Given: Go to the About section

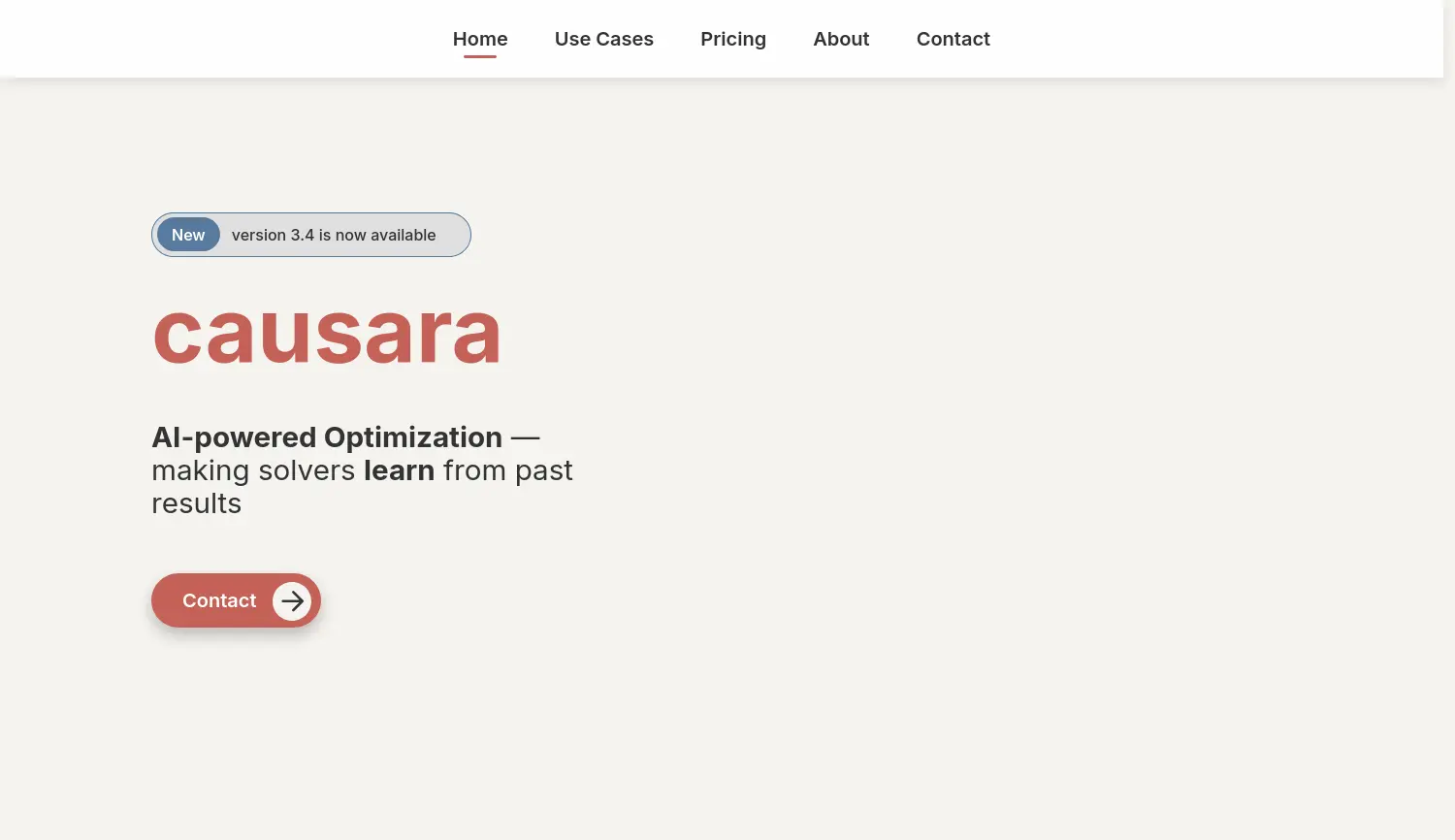Looking at the screenshot, I should pos(841,39).
